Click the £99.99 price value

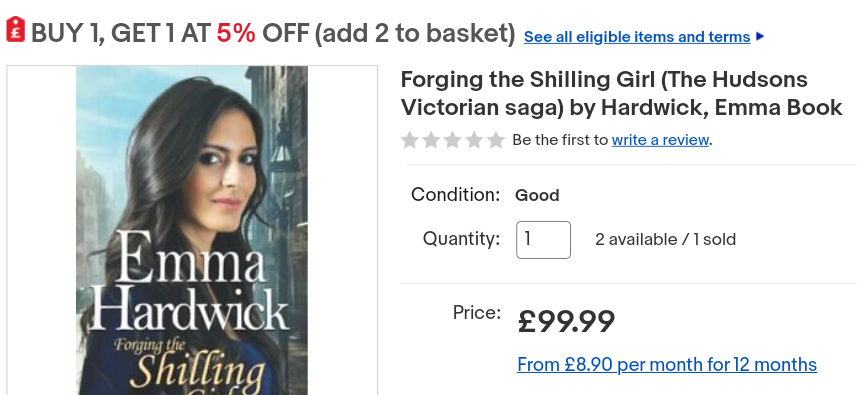[x=566, y=322]
